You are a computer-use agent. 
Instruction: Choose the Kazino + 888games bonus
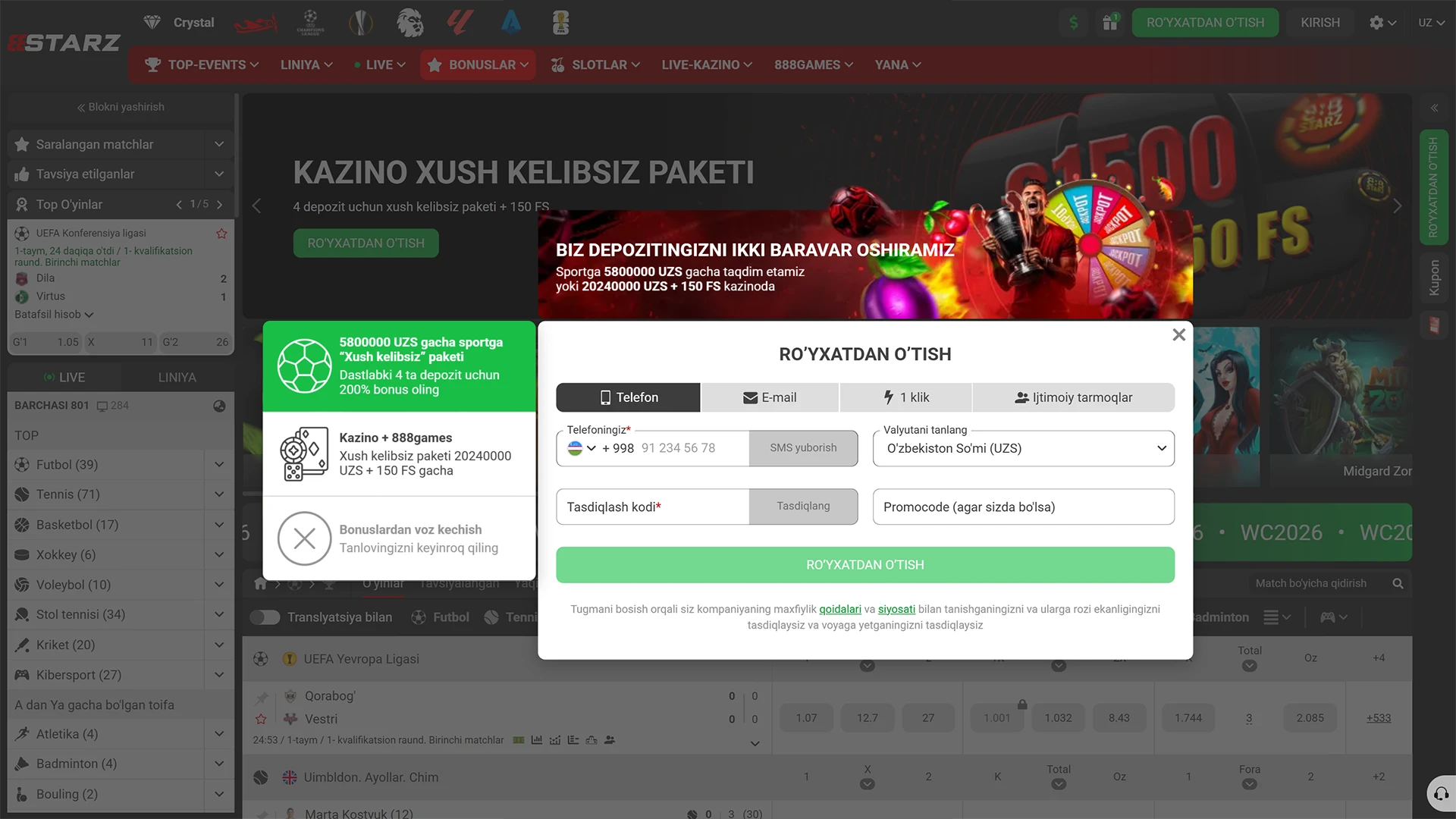[399, 454]
